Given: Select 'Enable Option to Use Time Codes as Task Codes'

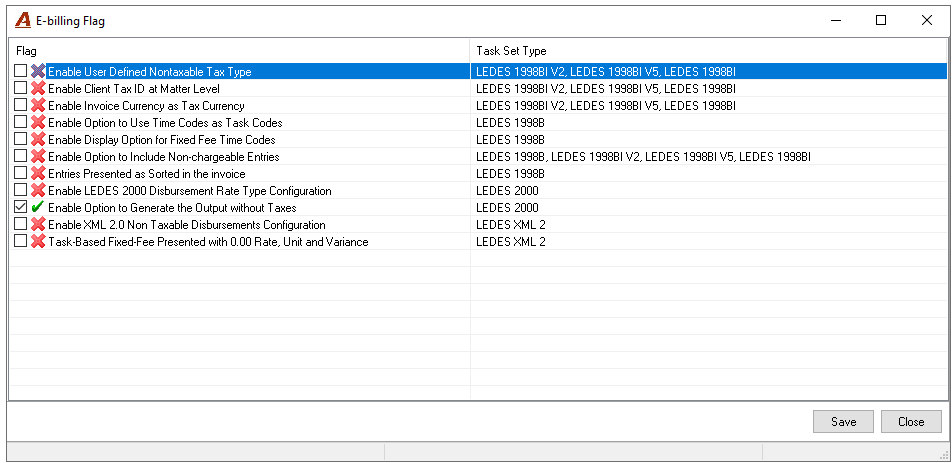Looking at the screenshot, I should coord(165,123).
